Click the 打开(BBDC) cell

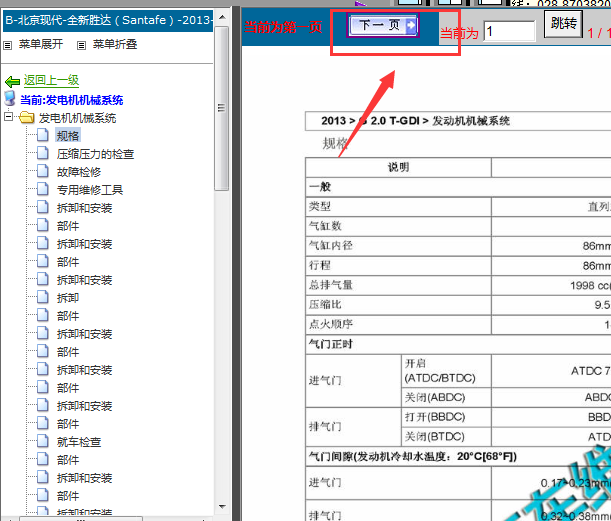[x=446, y=417]
